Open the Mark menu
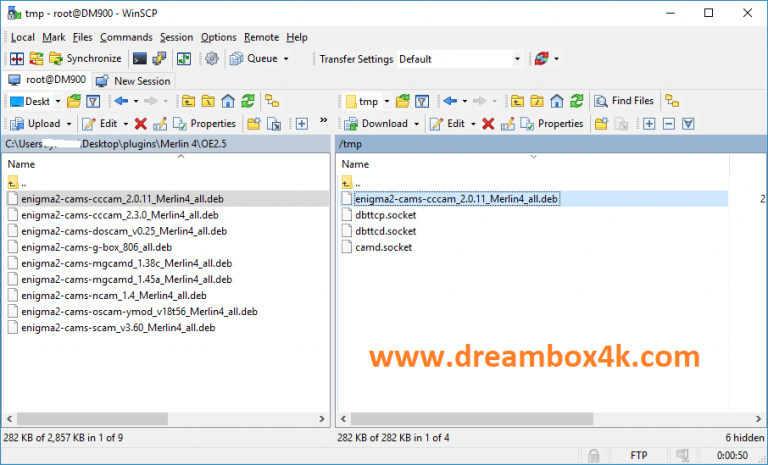768x465 pixels. [x=54, y=37]
